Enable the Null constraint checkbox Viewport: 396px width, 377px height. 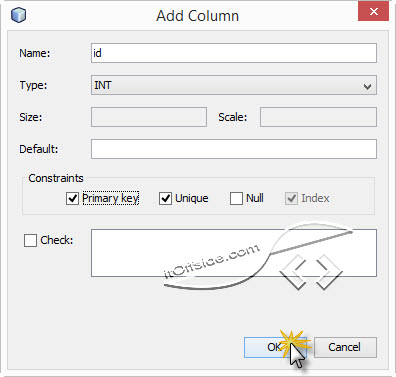pos(236,198)
